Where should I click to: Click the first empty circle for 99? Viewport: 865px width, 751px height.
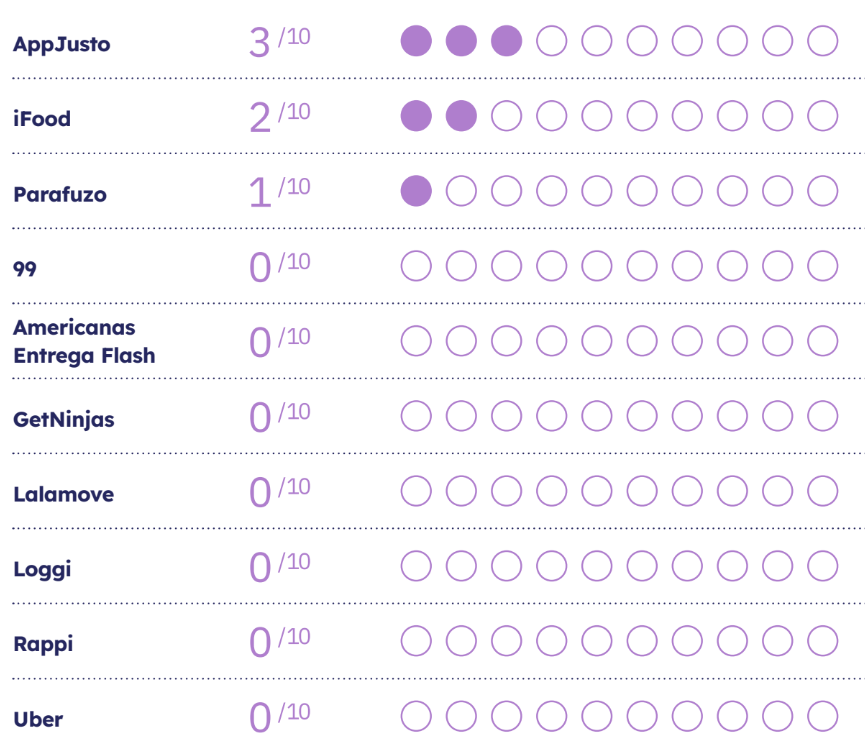[x=416, y=266]
